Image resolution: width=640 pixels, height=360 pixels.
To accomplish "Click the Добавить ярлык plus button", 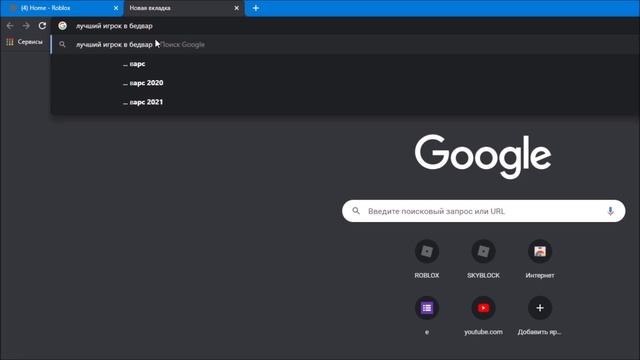I will click(540, 308).
